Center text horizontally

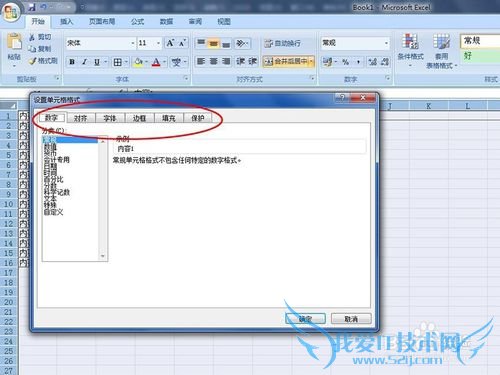213,61
